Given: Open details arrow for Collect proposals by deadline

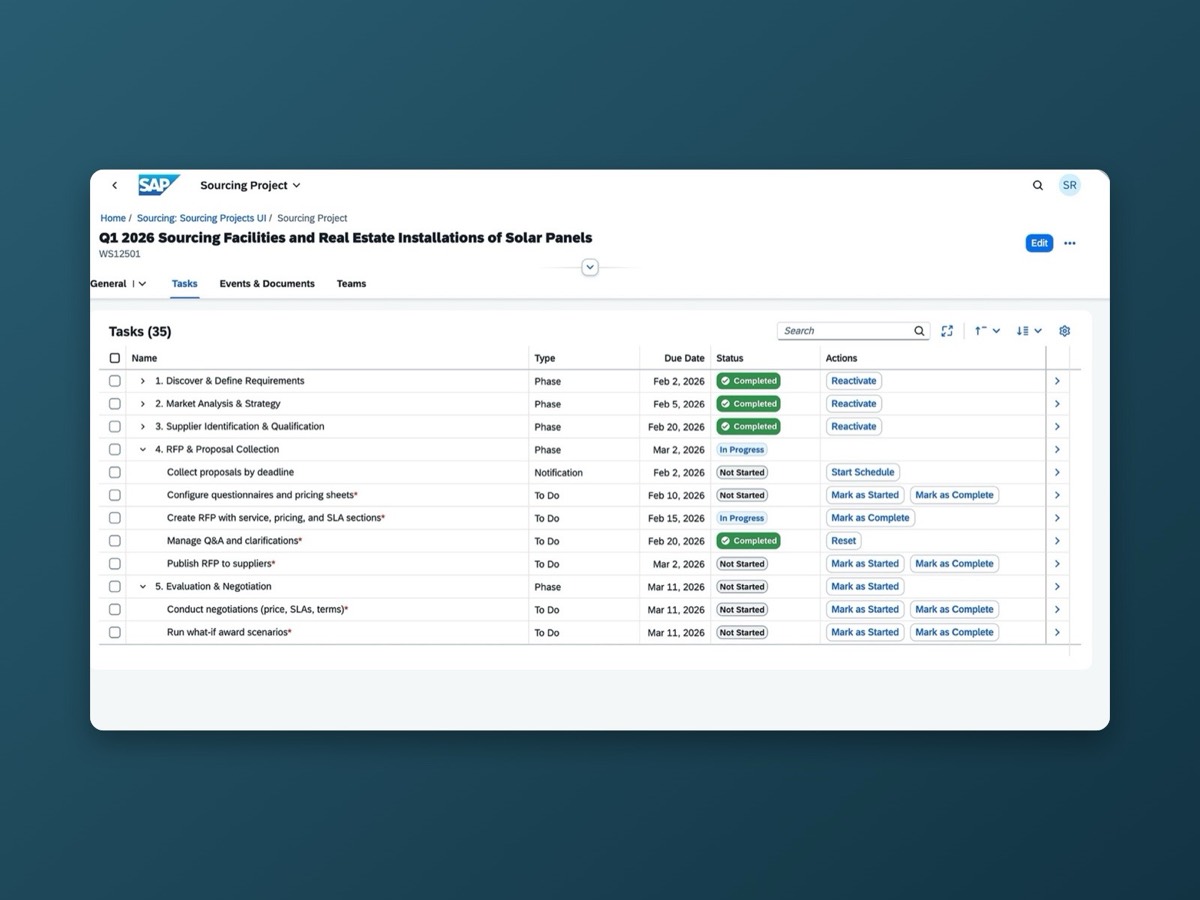Looking at the screenshot, I should 1057,473.
